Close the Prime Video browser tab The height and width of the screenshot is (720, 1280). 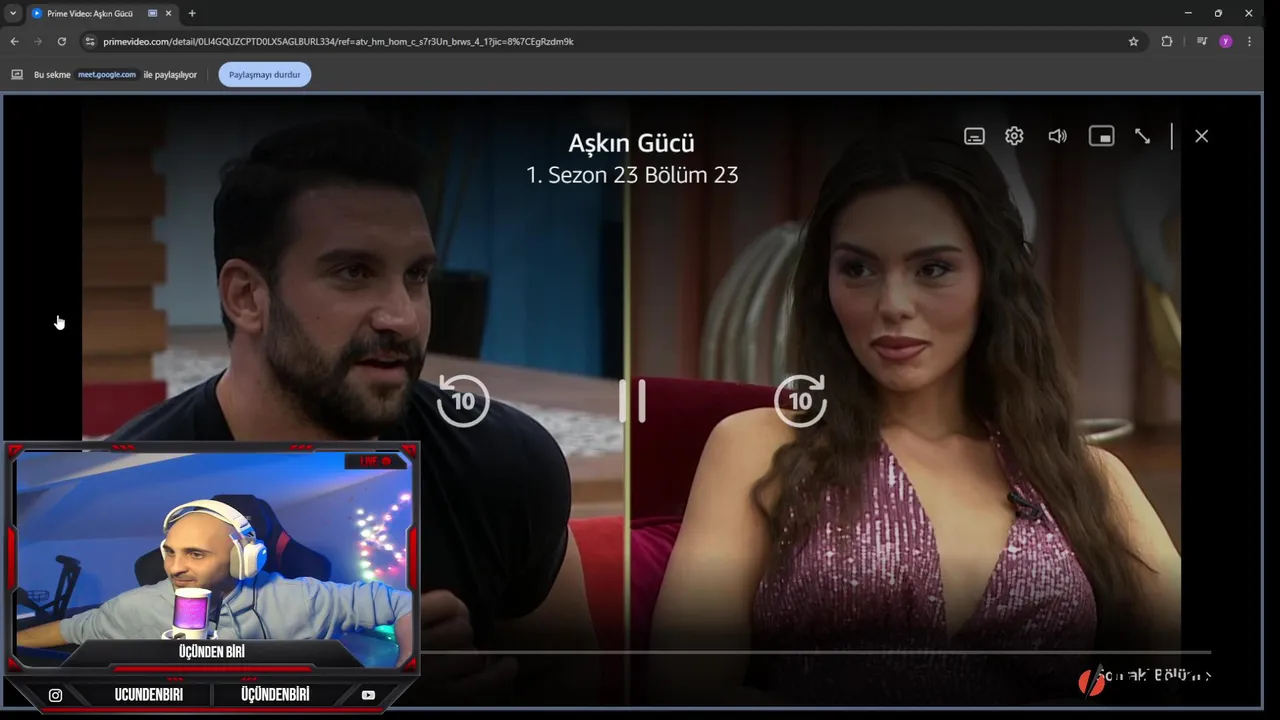pyautogui.click(x=168, y=13)
